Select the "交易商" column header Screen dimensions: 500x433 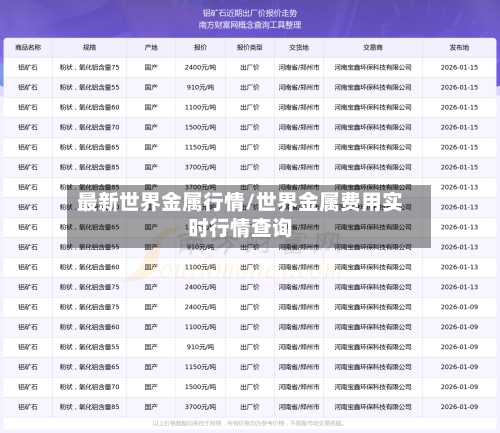click(x=373, y=47)
